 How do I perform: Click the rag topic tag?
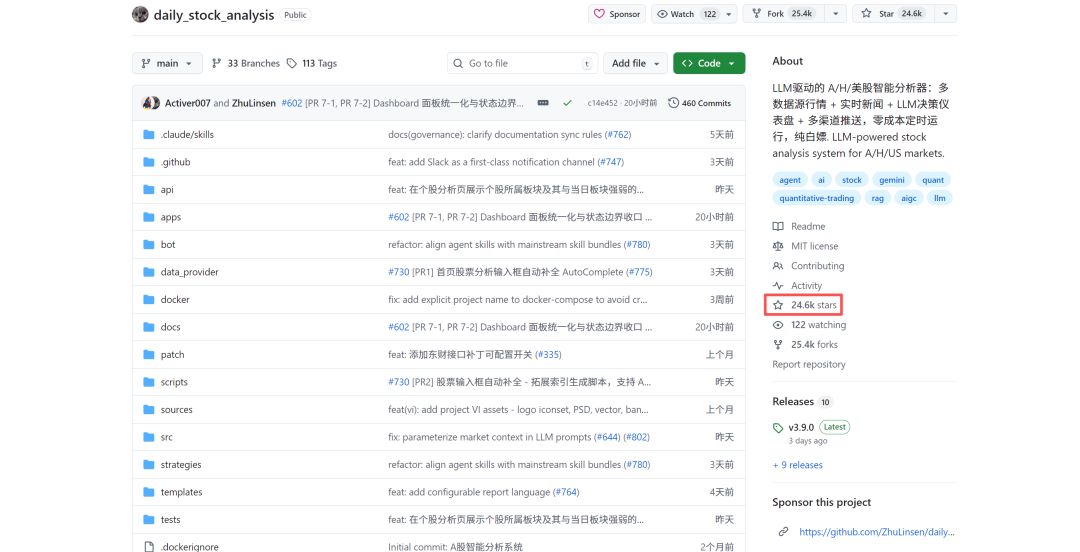(x=878, y=198)
